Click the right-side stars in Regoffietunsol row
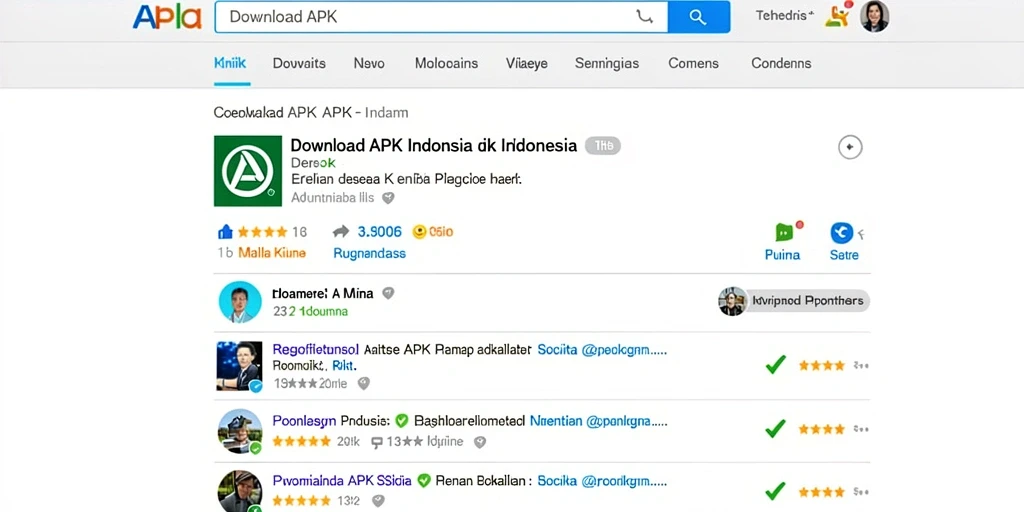 (822, 366)
